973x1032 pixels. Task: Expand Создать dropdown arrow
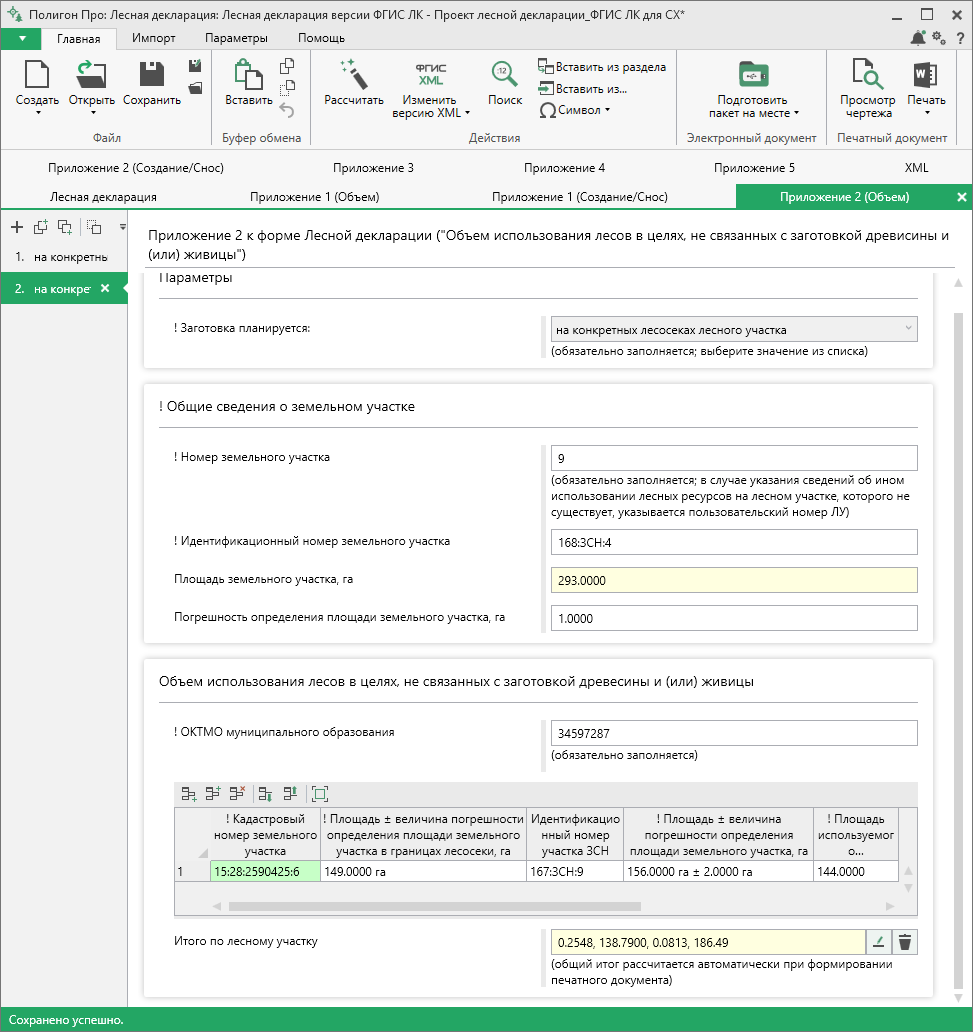[38, 113]
